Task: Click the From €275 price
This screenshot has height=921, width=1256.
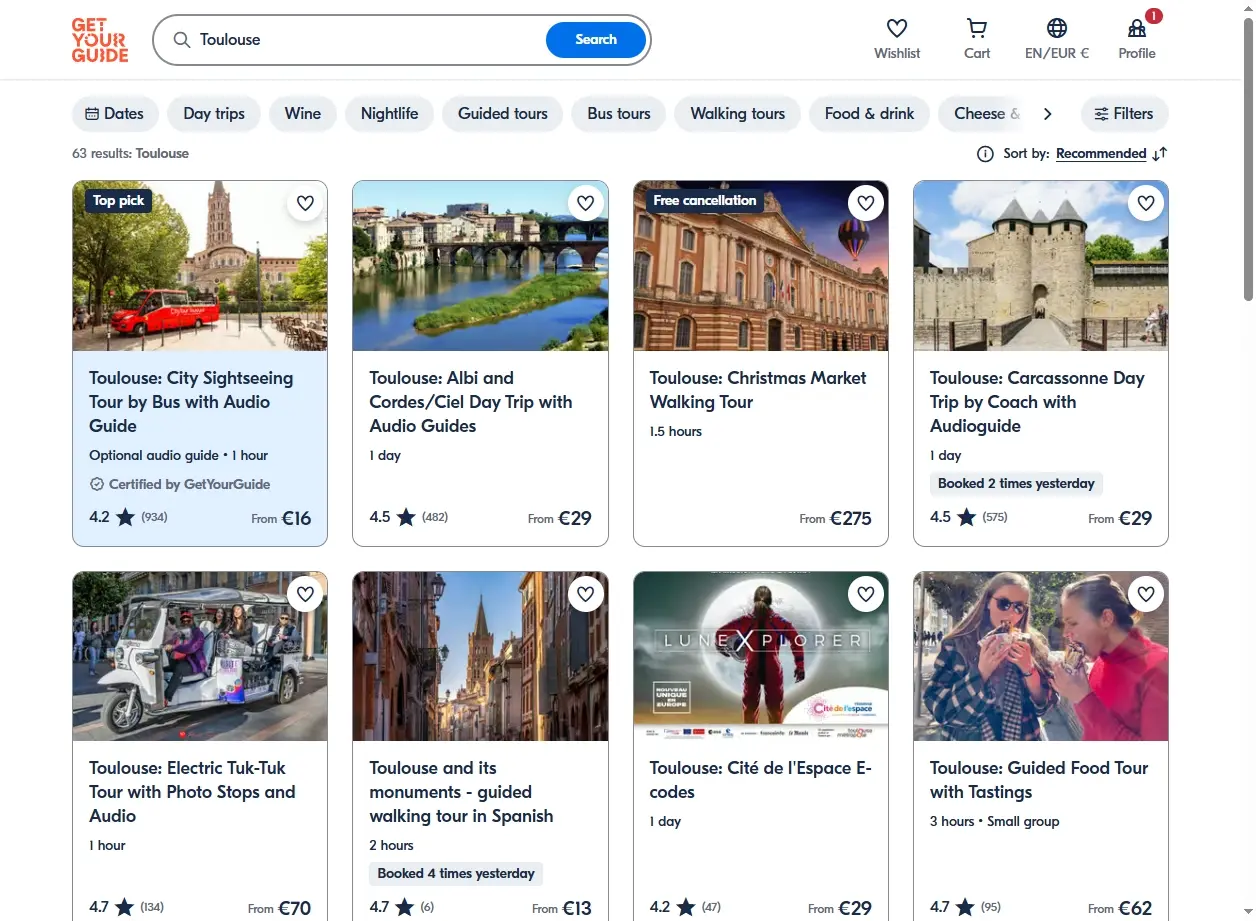Action: (x=835, y=518)
